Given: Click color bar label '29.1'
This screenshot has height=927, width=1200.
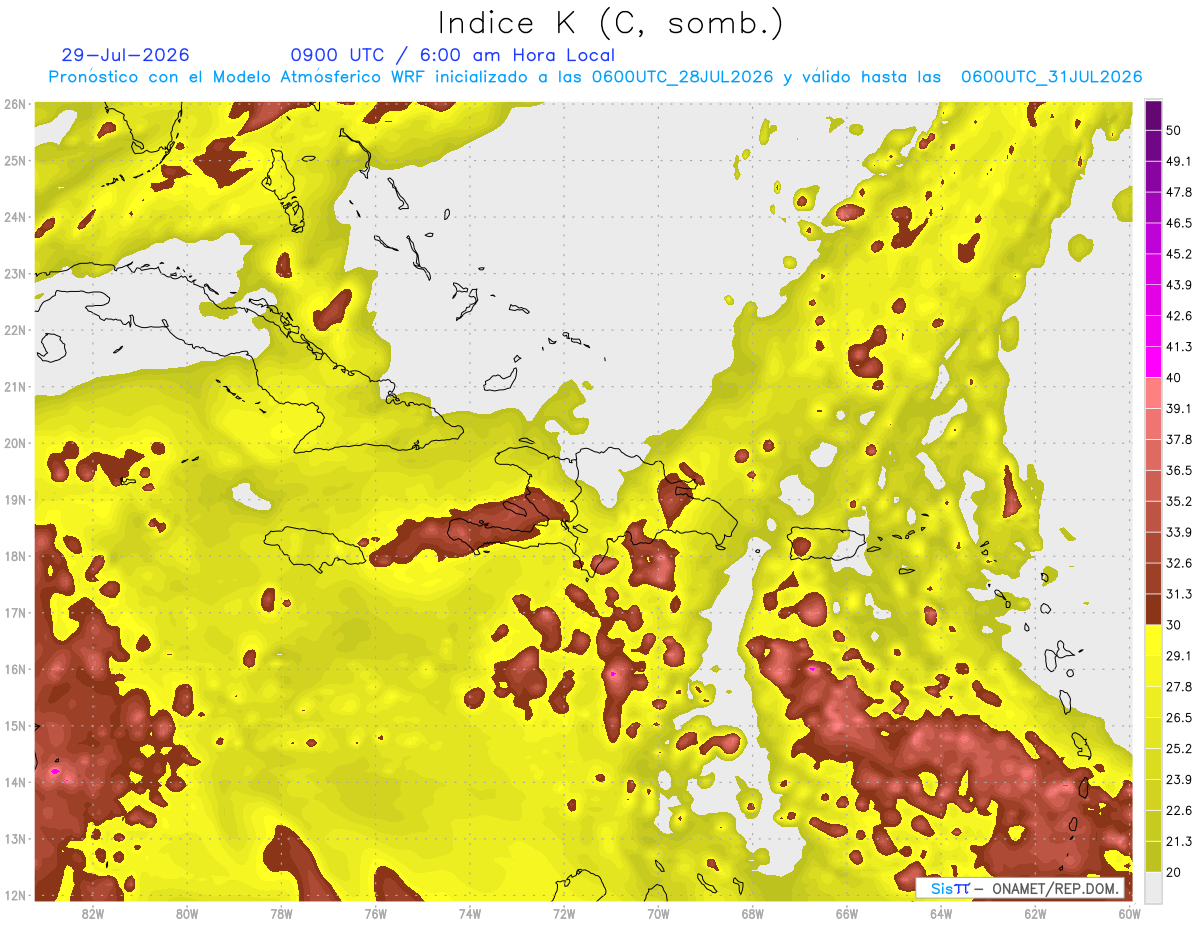Looking at the screenshot, I should [x=1178, y=656].
